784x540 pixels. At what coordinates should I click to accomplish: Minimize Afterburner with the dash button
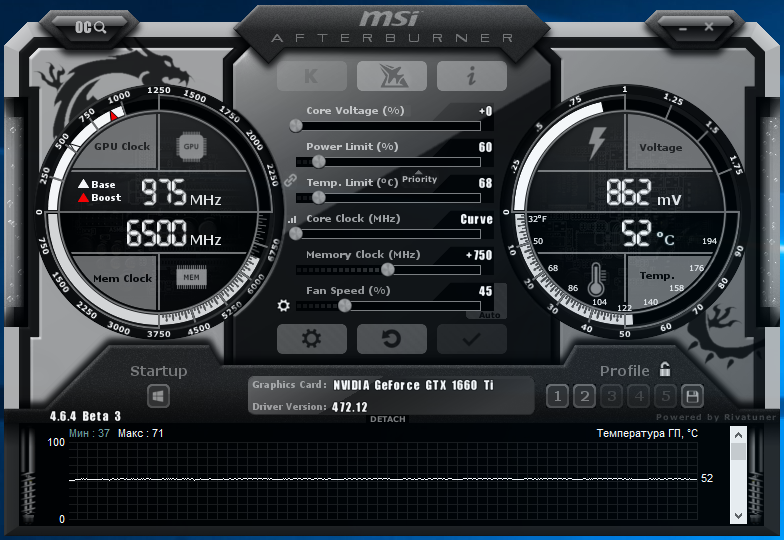coord(683,28)
